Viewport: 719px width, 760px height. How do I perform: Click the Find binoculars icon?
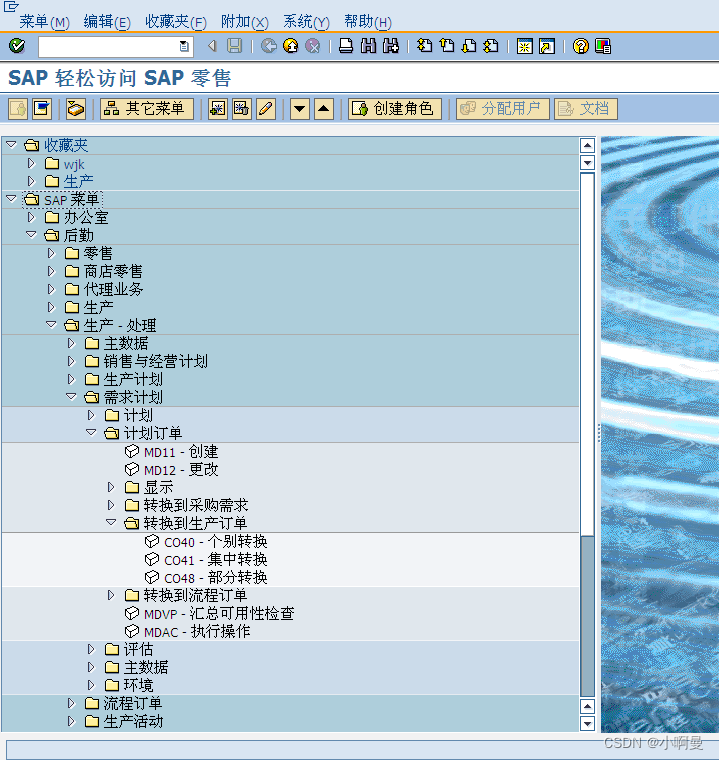tap(368, 46)
